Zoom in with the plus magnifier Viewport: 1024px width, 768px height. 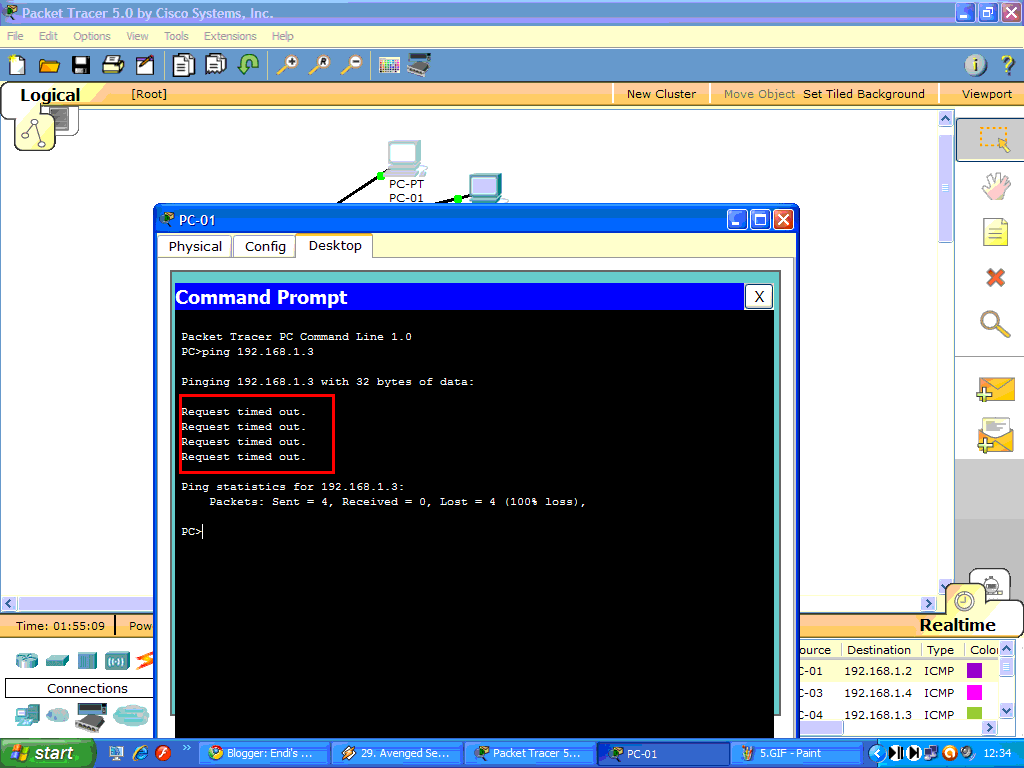[287, 65]
